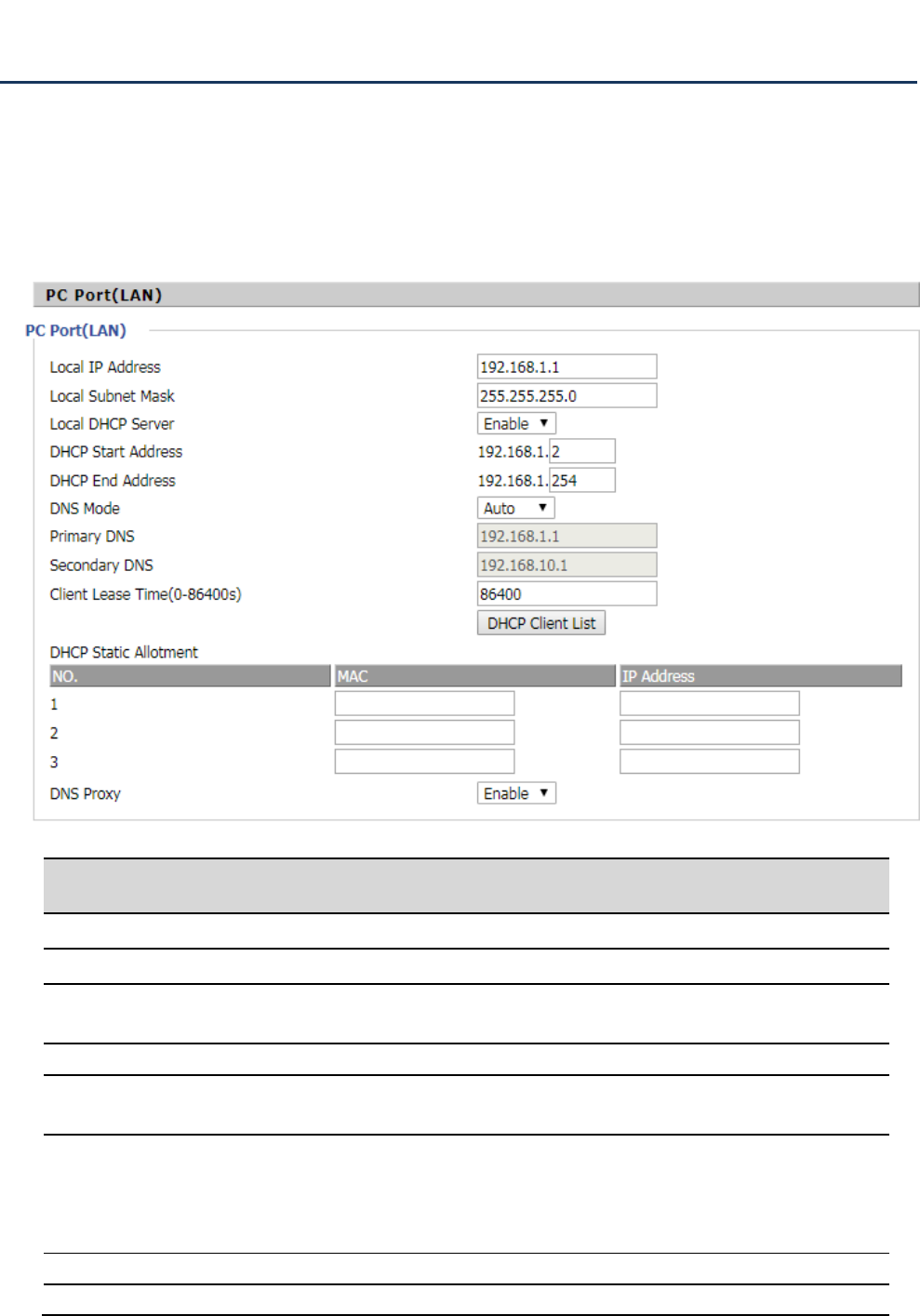This screenshot has height=1316, width=920.
Task: Click the Client Lease Time(0-86400s) label
Action: [145, 593]
